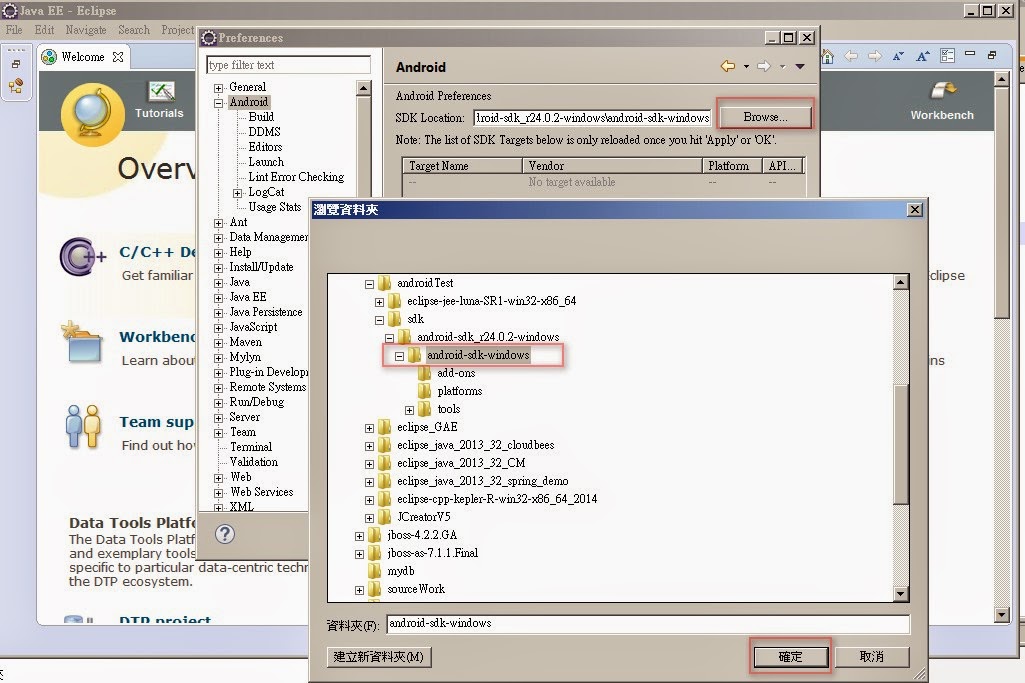Image resolution: width=1025 pixels, height=683 pixels.
Task: Click the SDK Location text field
Action: 592,118
